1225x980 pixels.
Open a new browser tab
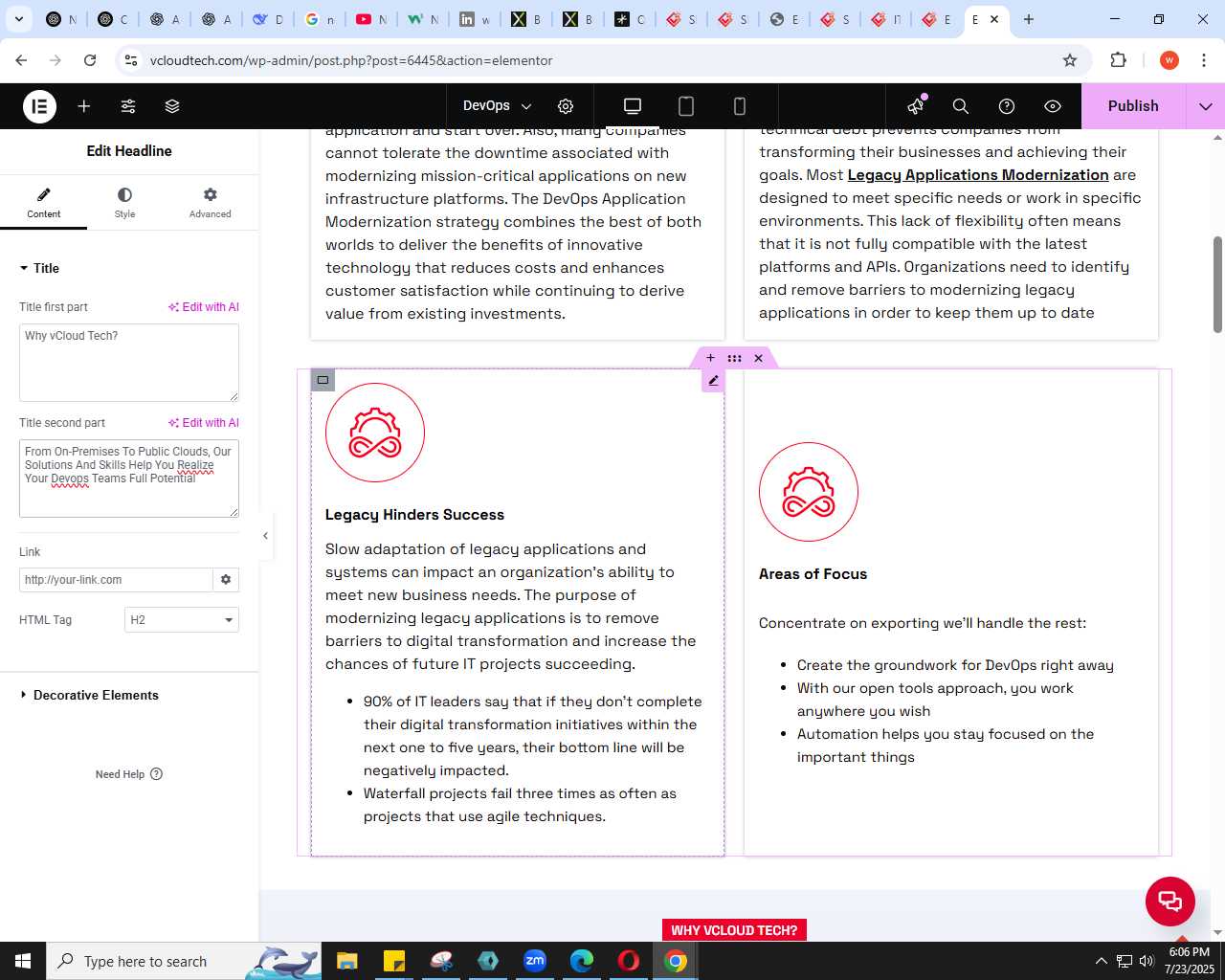click(x=1029, y=19)
